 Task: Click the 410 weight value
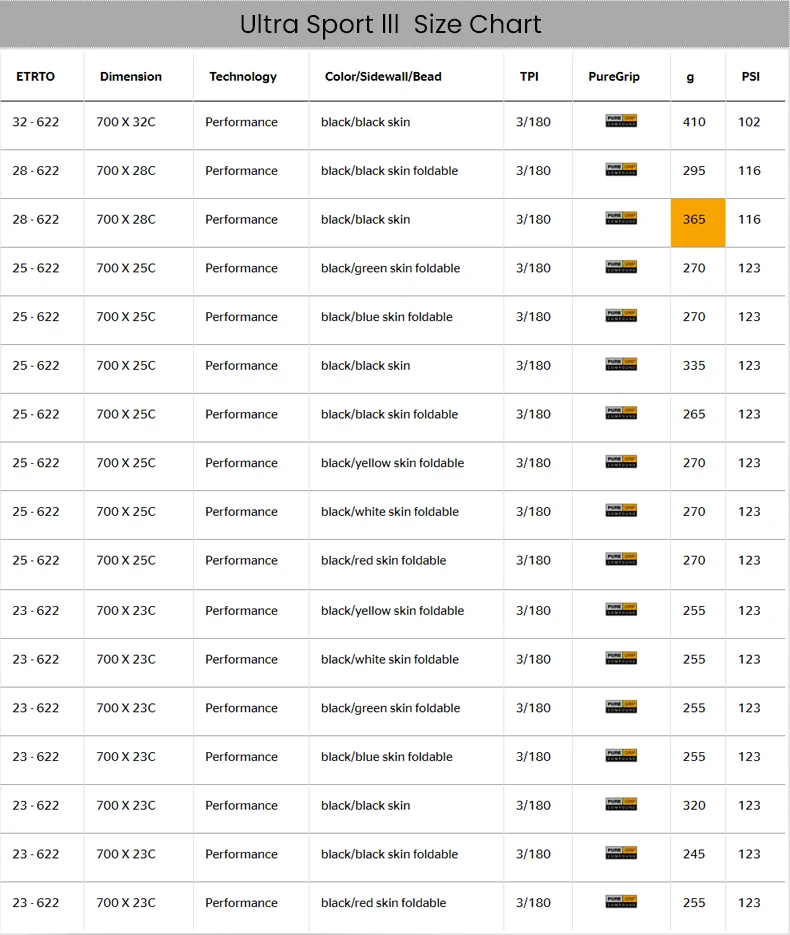pos(694,122)
